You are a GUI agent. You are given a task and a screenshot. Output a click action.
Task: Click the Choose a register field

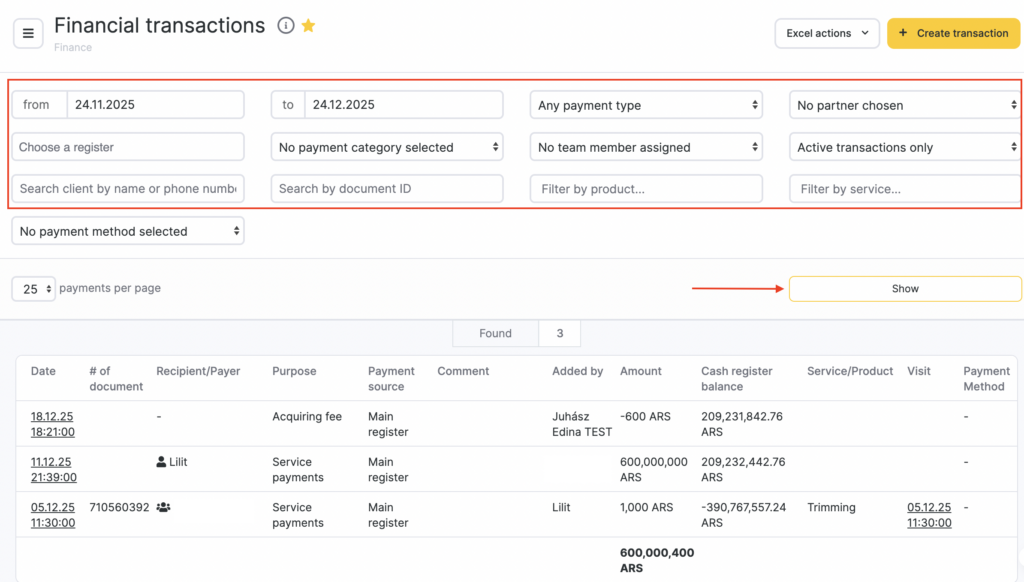128,147
